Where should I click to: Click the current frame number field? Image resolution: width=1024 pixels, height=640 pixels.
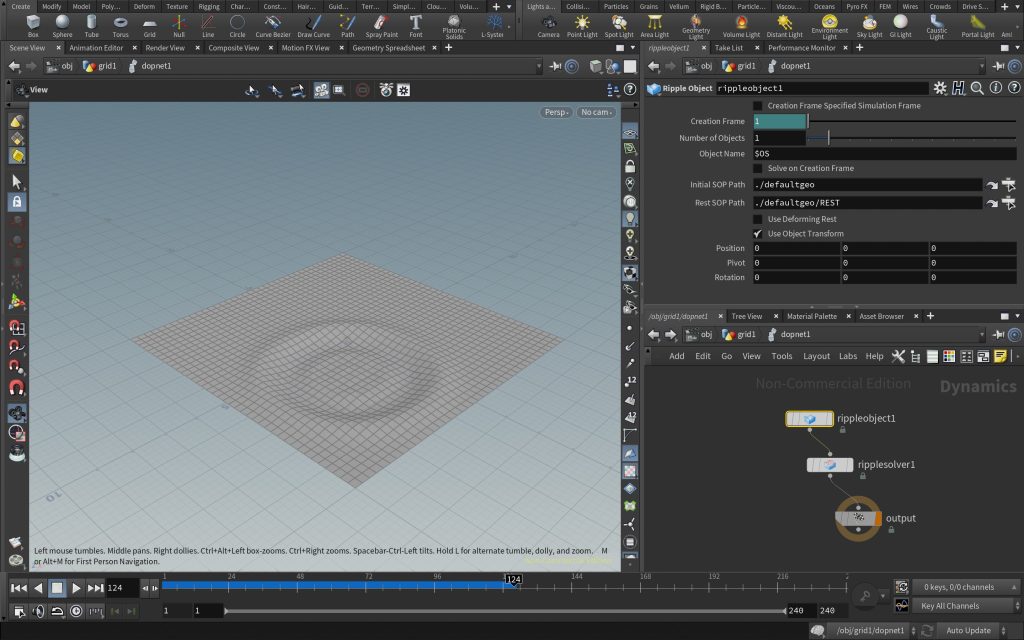pos(122,588)
